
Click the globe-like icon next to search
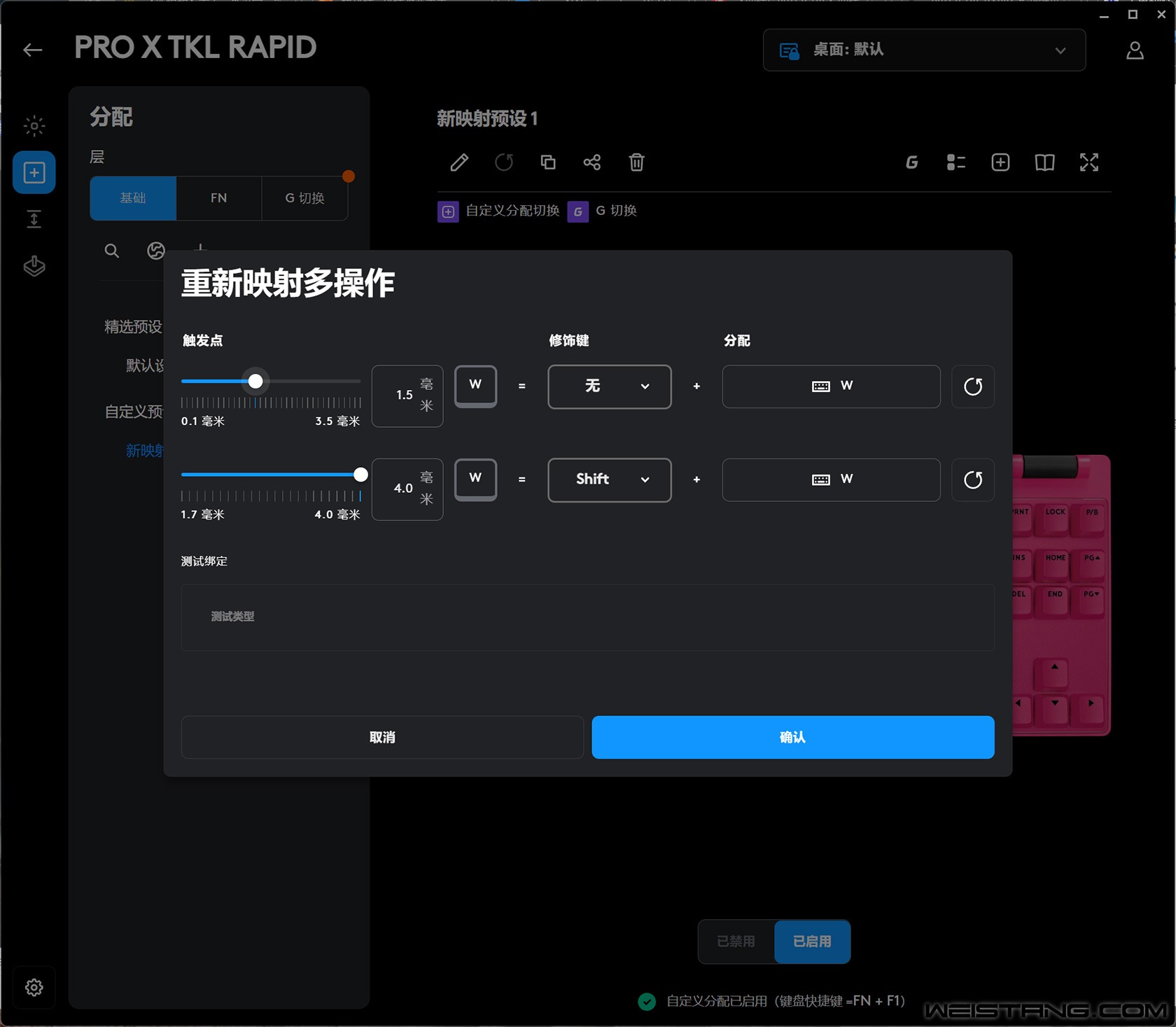[156, 251]
